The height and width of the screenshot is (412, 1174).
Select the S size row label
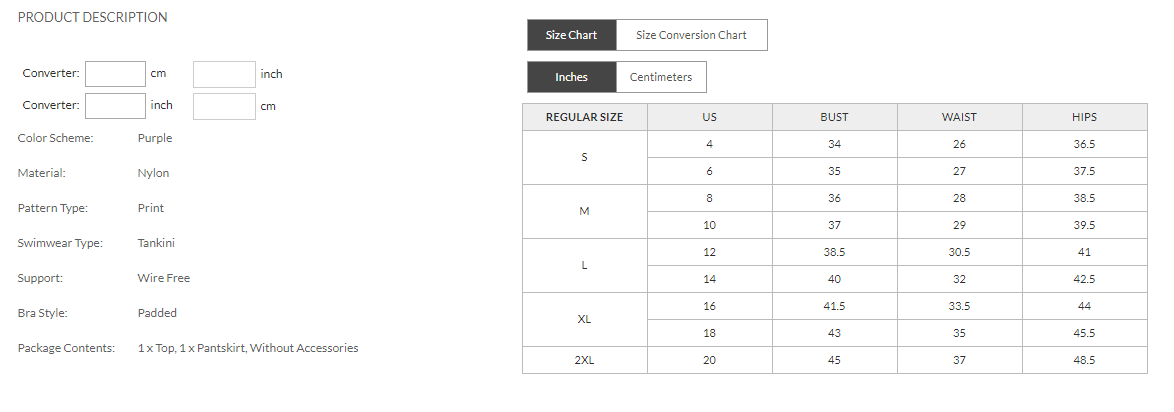click(584, 158)
